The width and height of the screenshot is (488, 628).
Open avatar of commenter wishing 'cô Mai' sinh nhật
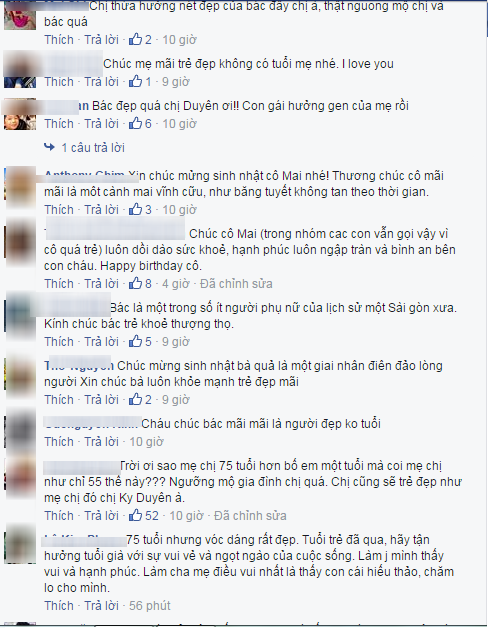click(20, 184)
